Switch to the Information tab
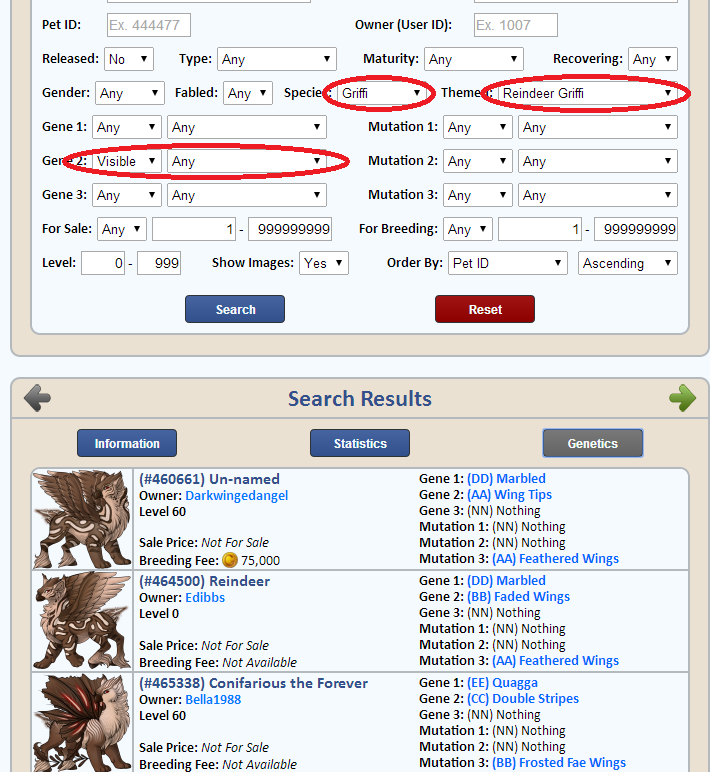Screen dimensions: 710x772 pyautogui.click(x=127, y=443)
